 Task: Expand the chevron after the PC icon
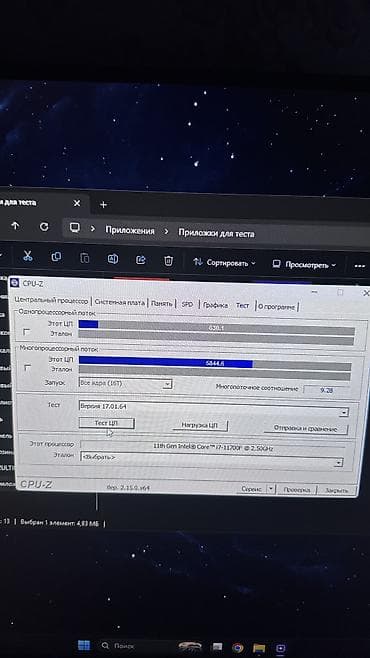[93, 229]
